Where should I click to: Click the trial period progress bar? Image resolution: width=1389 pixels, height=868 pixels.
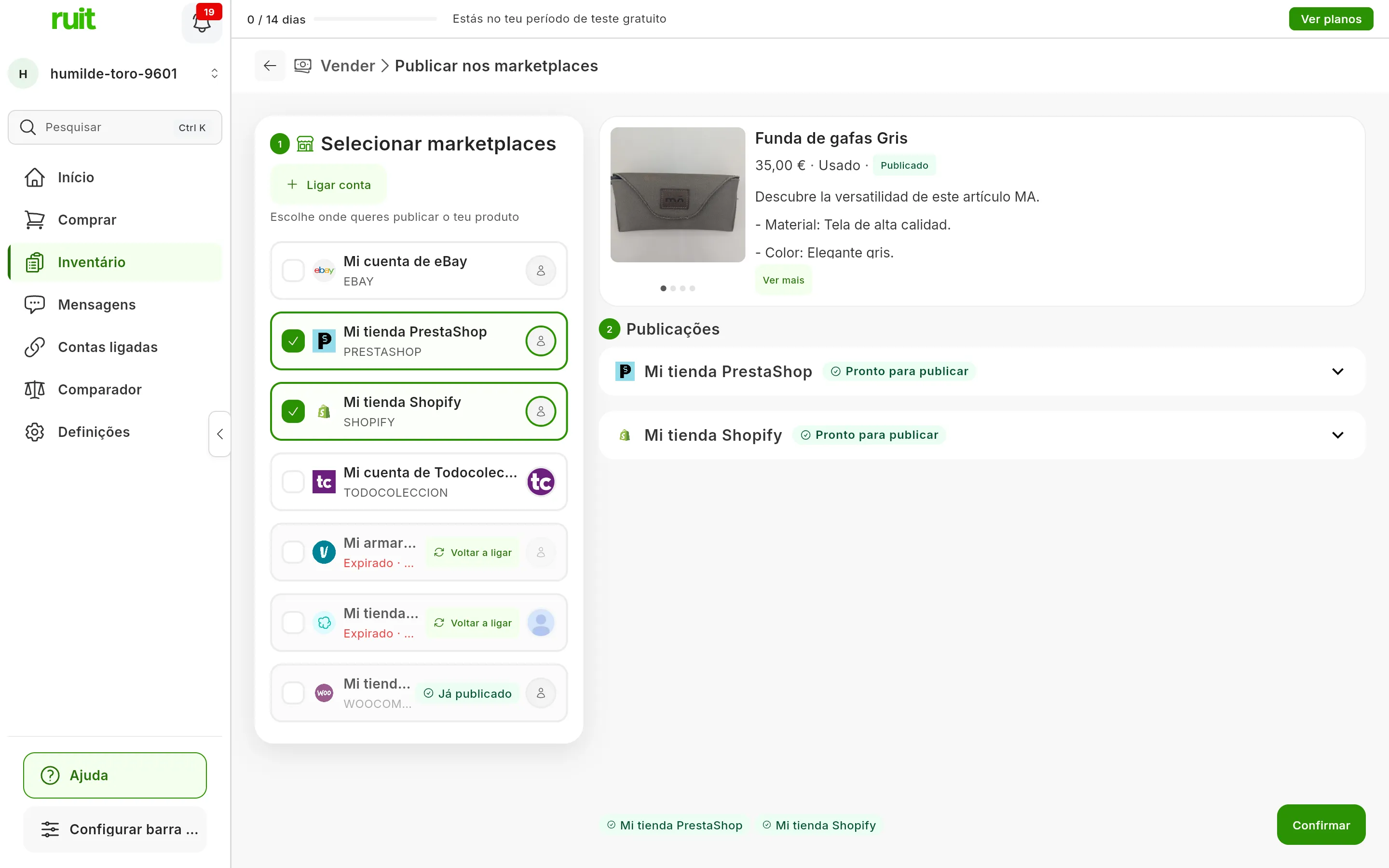tap(375, 19)
